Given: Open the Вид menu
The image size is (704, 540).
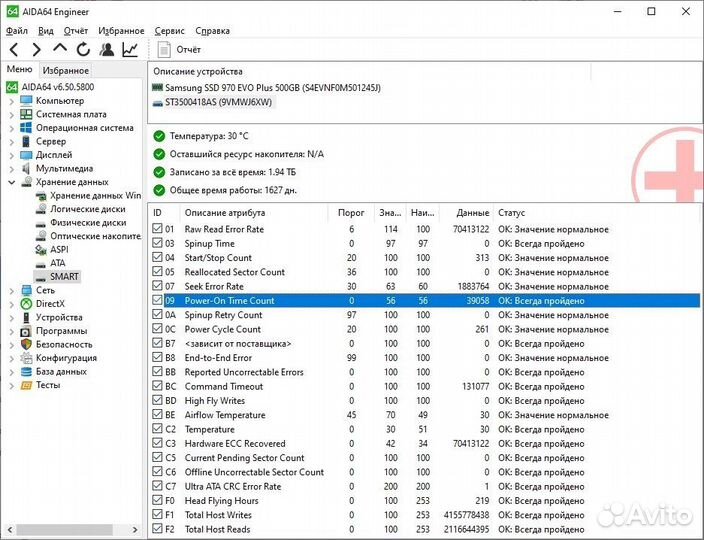Looking at the screenshot, I should (46, 31).
